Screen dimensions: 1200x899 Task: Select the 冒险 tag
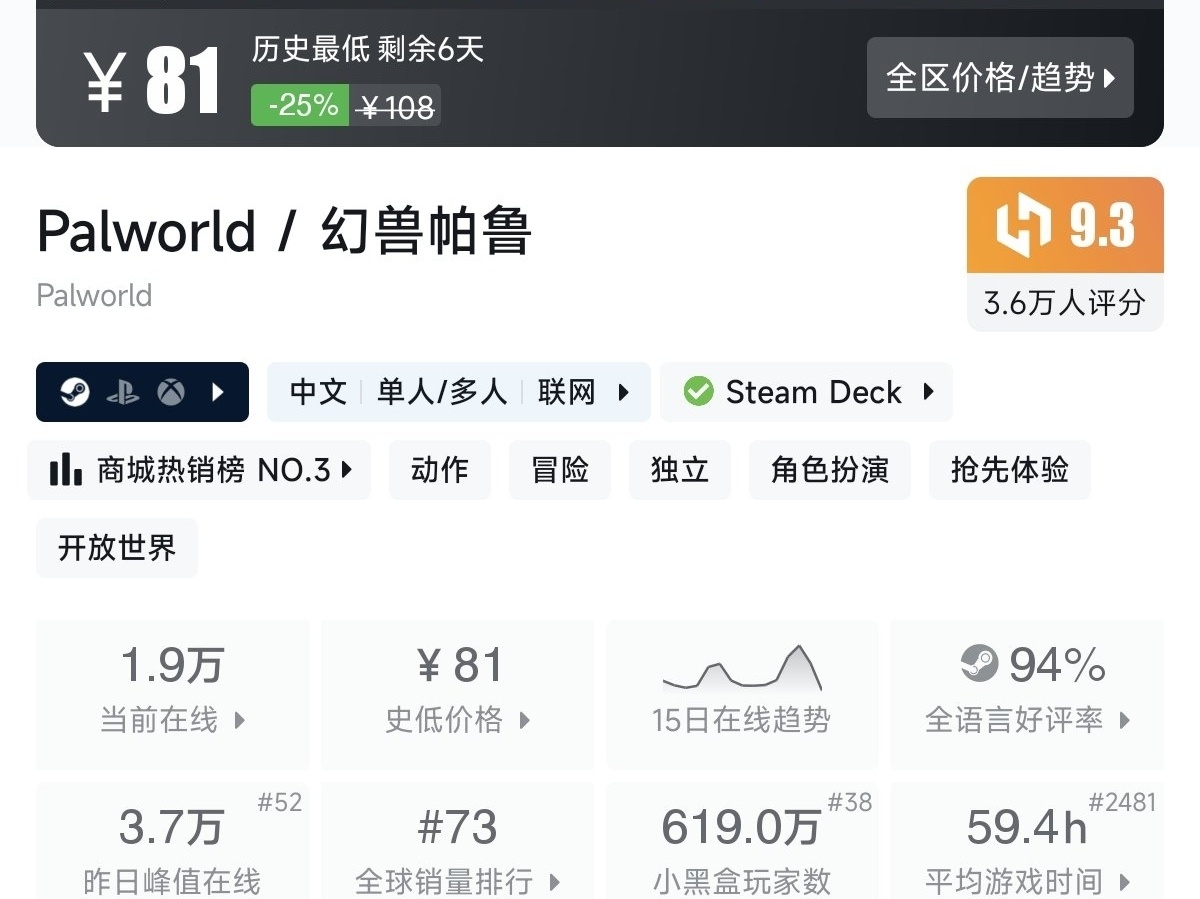pos(560,470)
